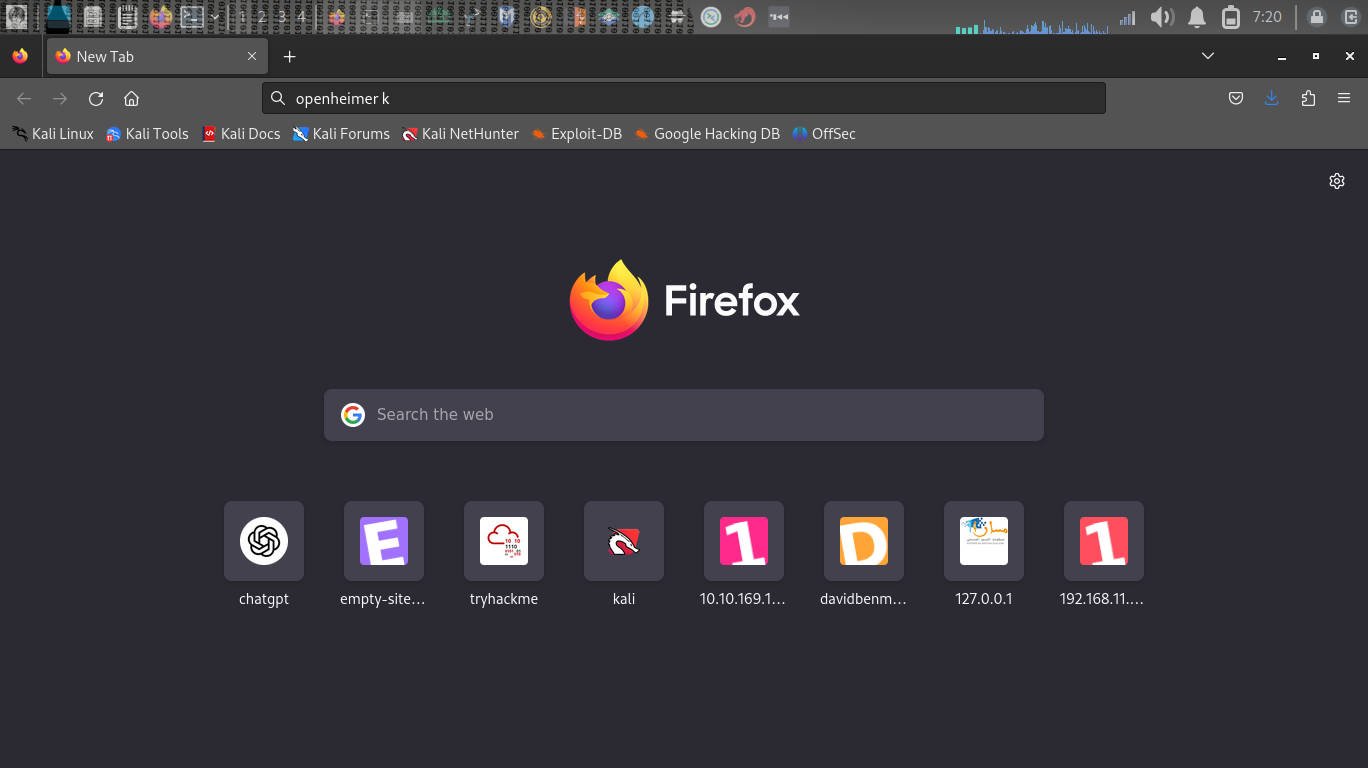
Task: Go forward with the forward arrow
Action: (60, 98)
